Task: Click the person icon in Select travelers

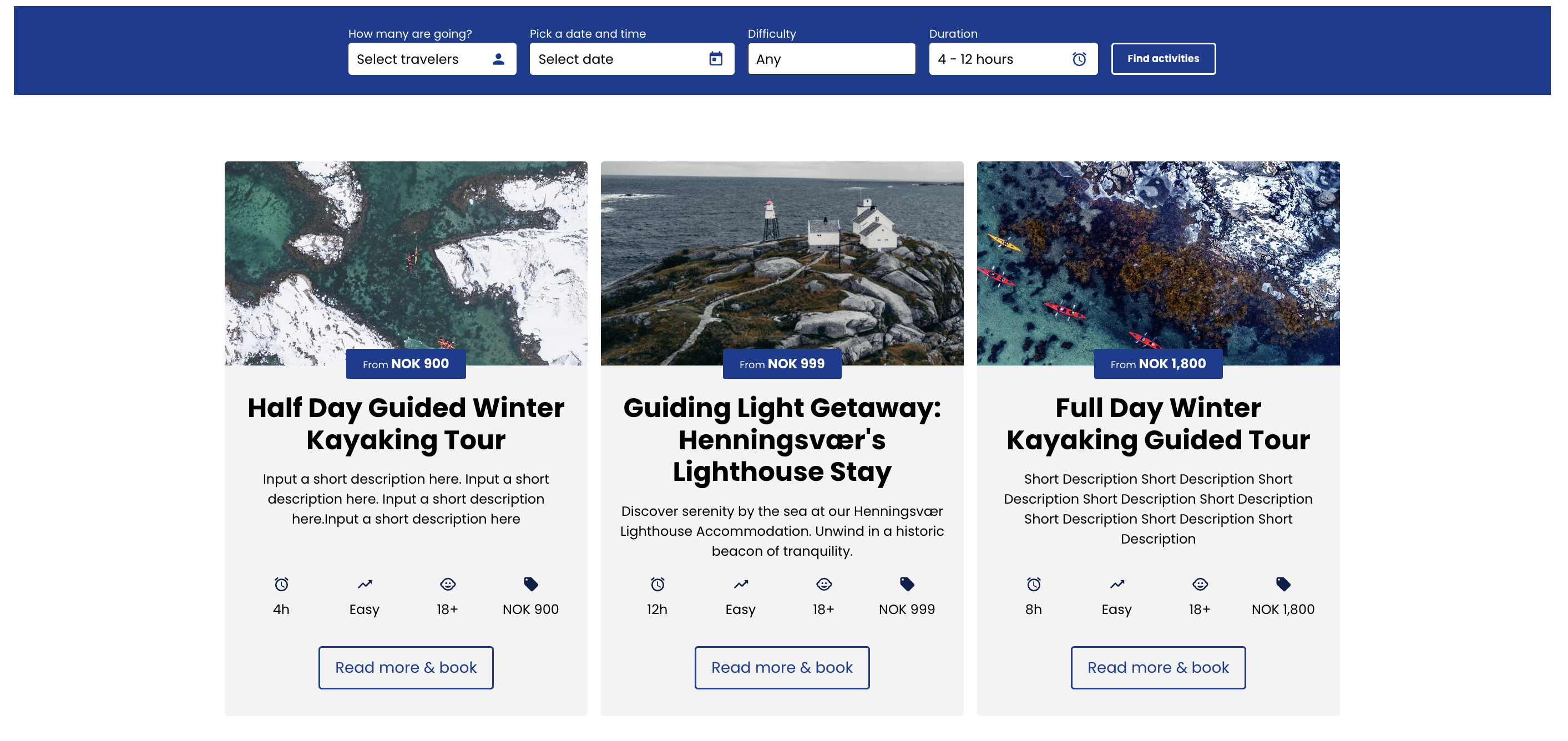Action: tap(498, 59)
